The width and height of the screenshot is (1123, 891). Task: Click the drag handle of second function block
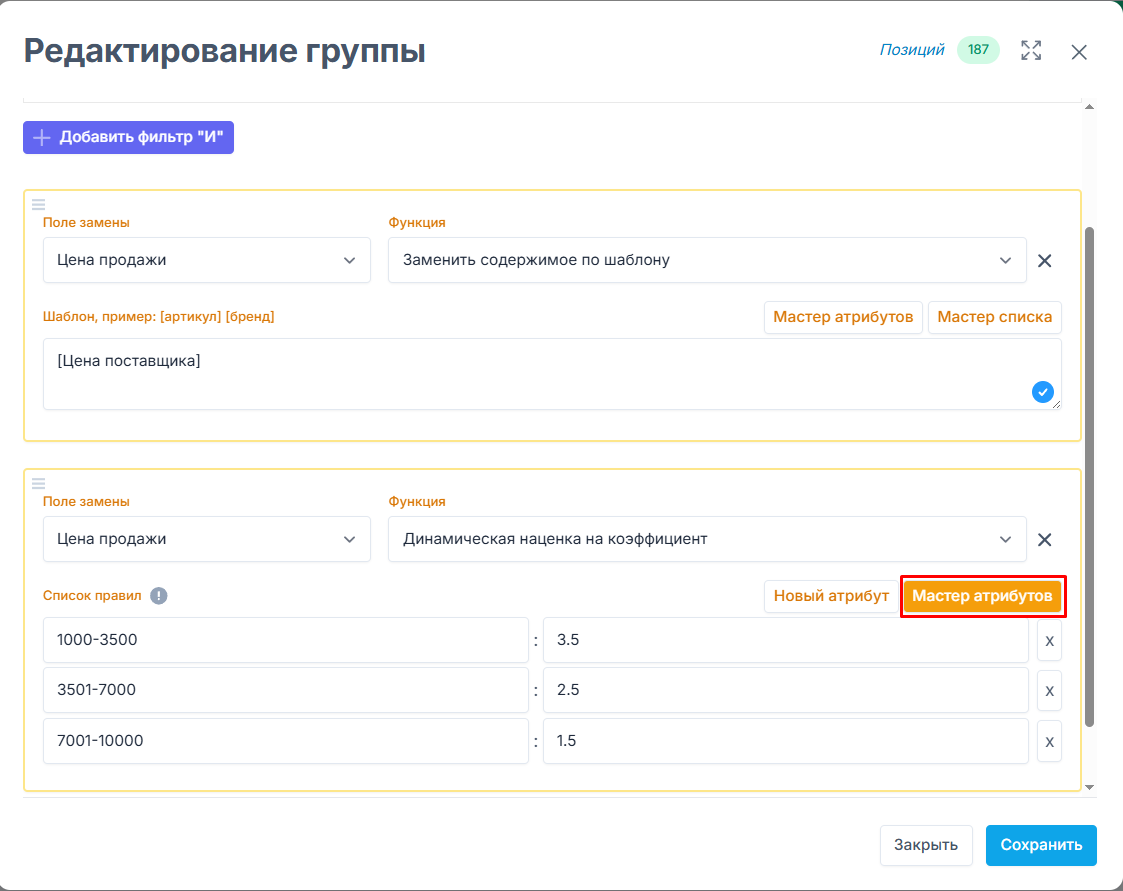pyautogui.click(x=38, y=484)
